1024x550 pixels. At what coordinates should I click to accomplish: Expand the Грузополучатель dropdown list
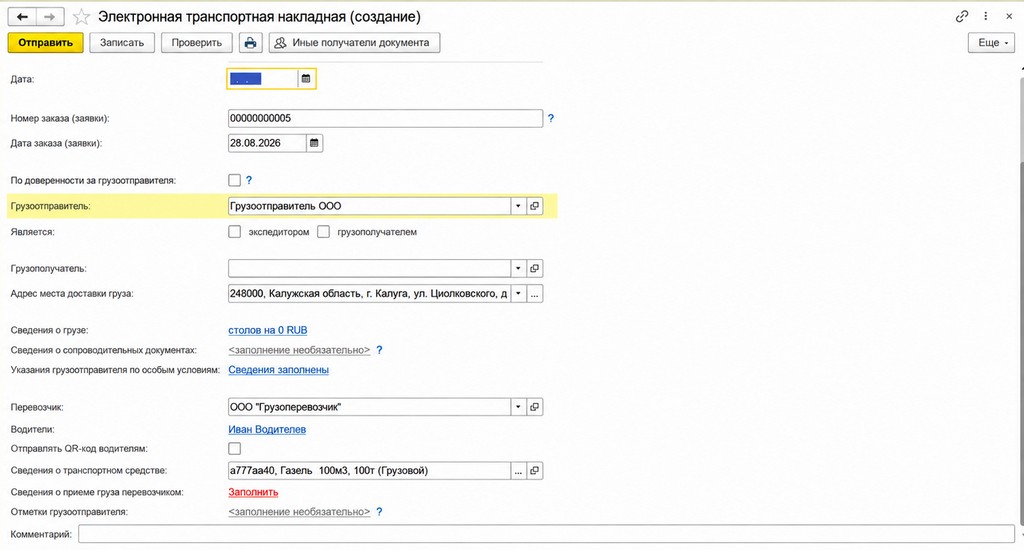(x=518, y=268)
